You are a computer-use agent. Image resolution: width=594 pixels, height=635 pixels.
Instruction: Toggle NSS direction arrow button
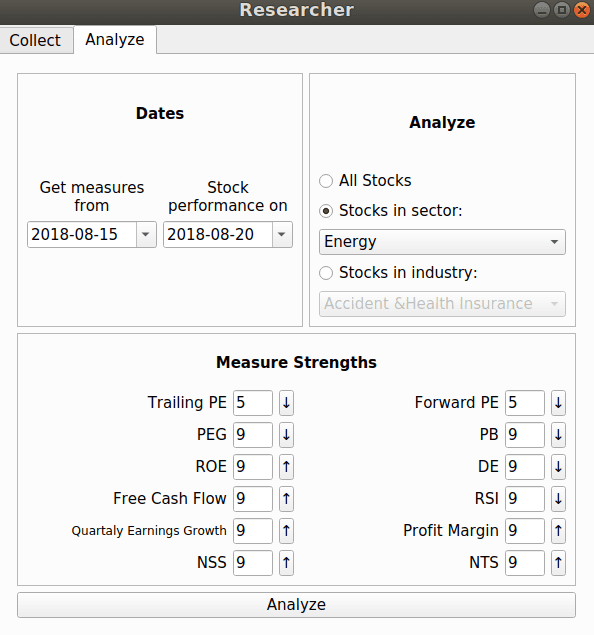286,563
